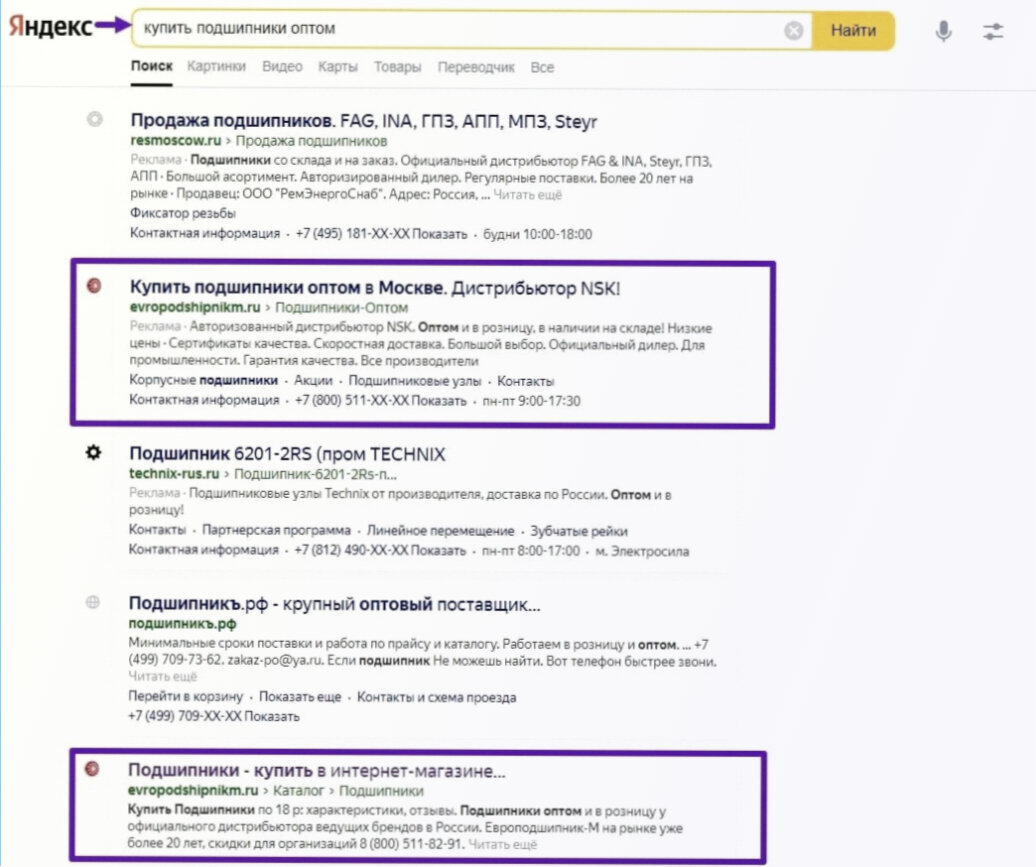Open the Зубчатые рейки sitelink

point(579,531)
